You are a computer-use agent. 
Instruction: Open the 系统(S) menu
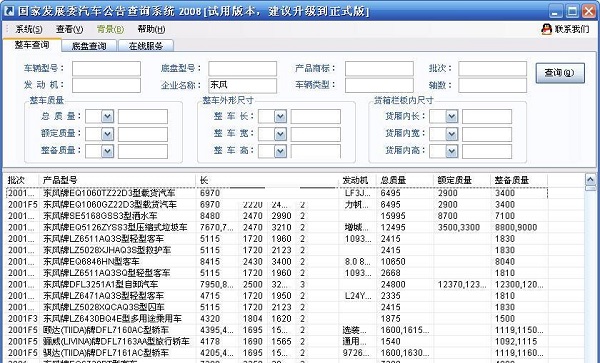(x=29, y=29)
